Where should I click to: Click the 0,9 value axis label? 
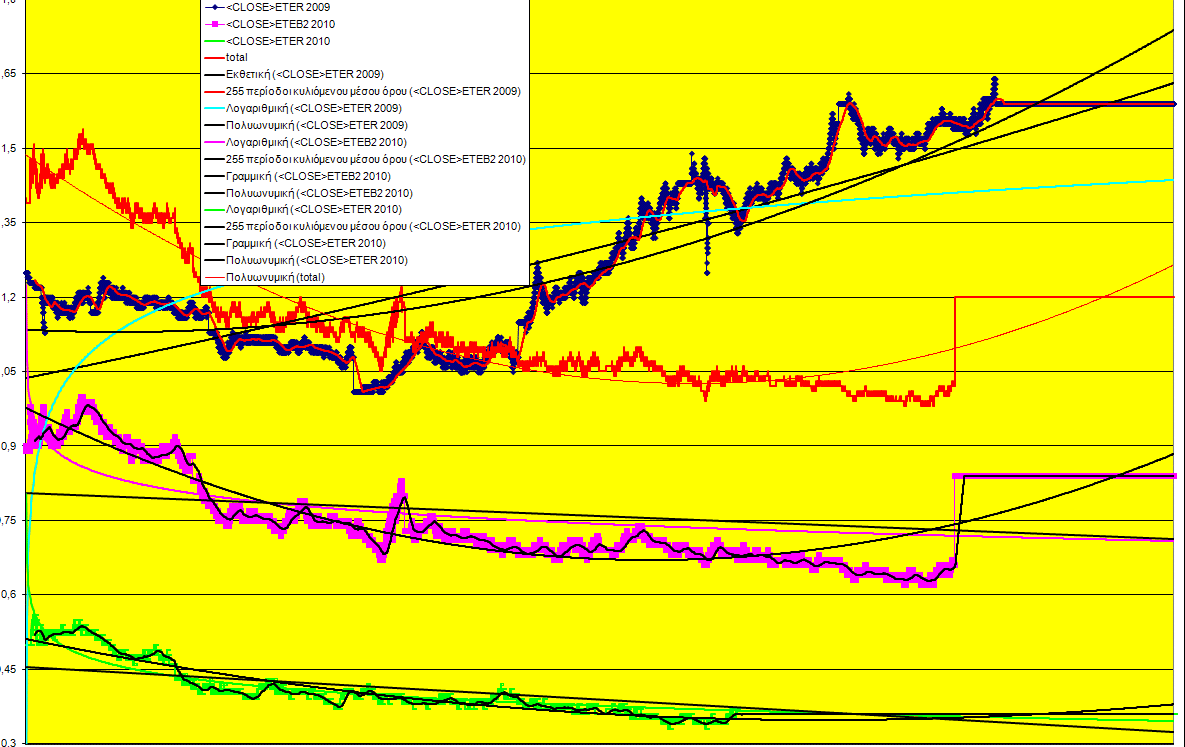click(10, 446)
